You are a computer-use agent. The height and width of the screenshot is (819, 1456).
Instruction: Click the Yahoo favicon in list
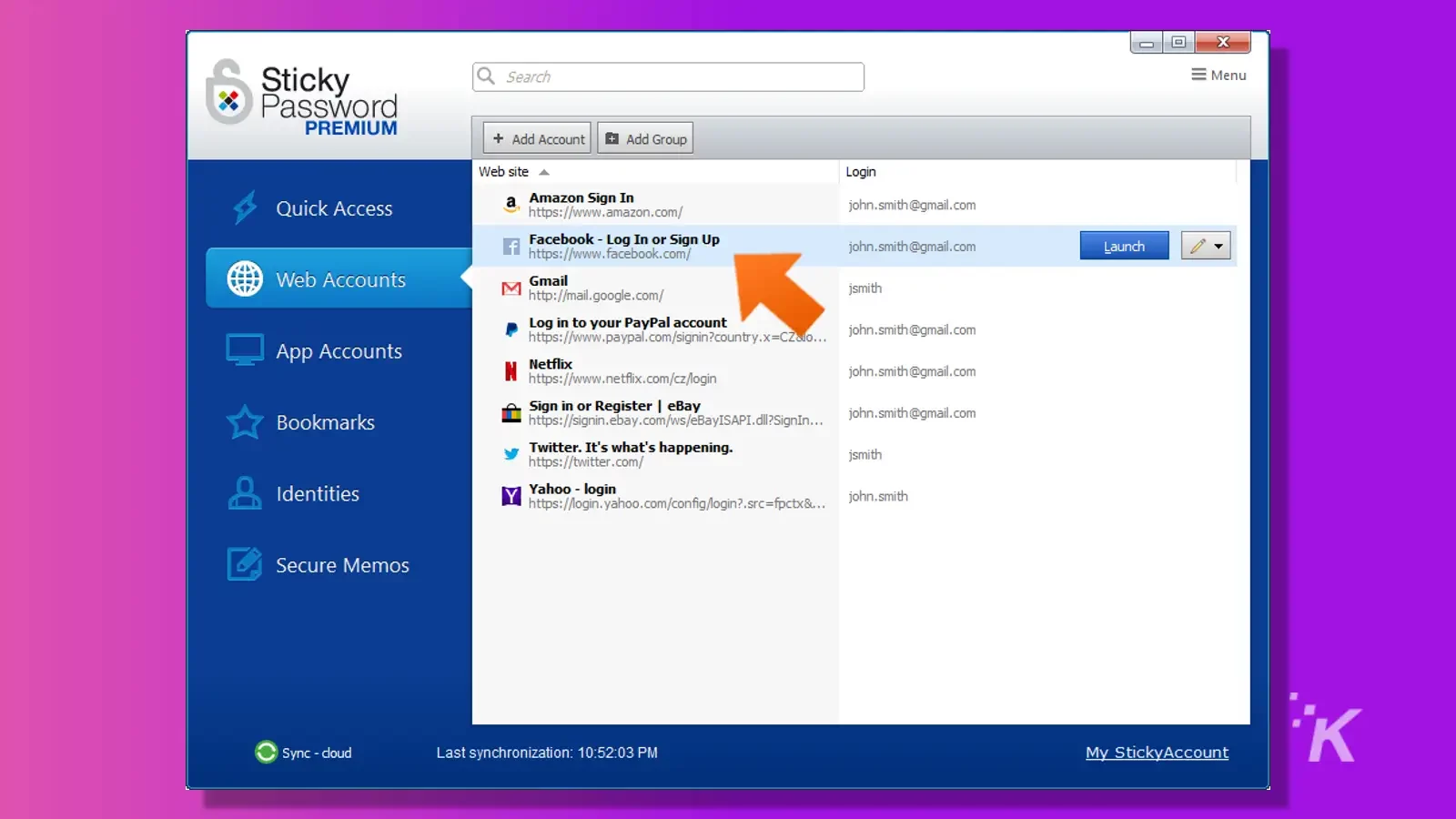[511, 496]
